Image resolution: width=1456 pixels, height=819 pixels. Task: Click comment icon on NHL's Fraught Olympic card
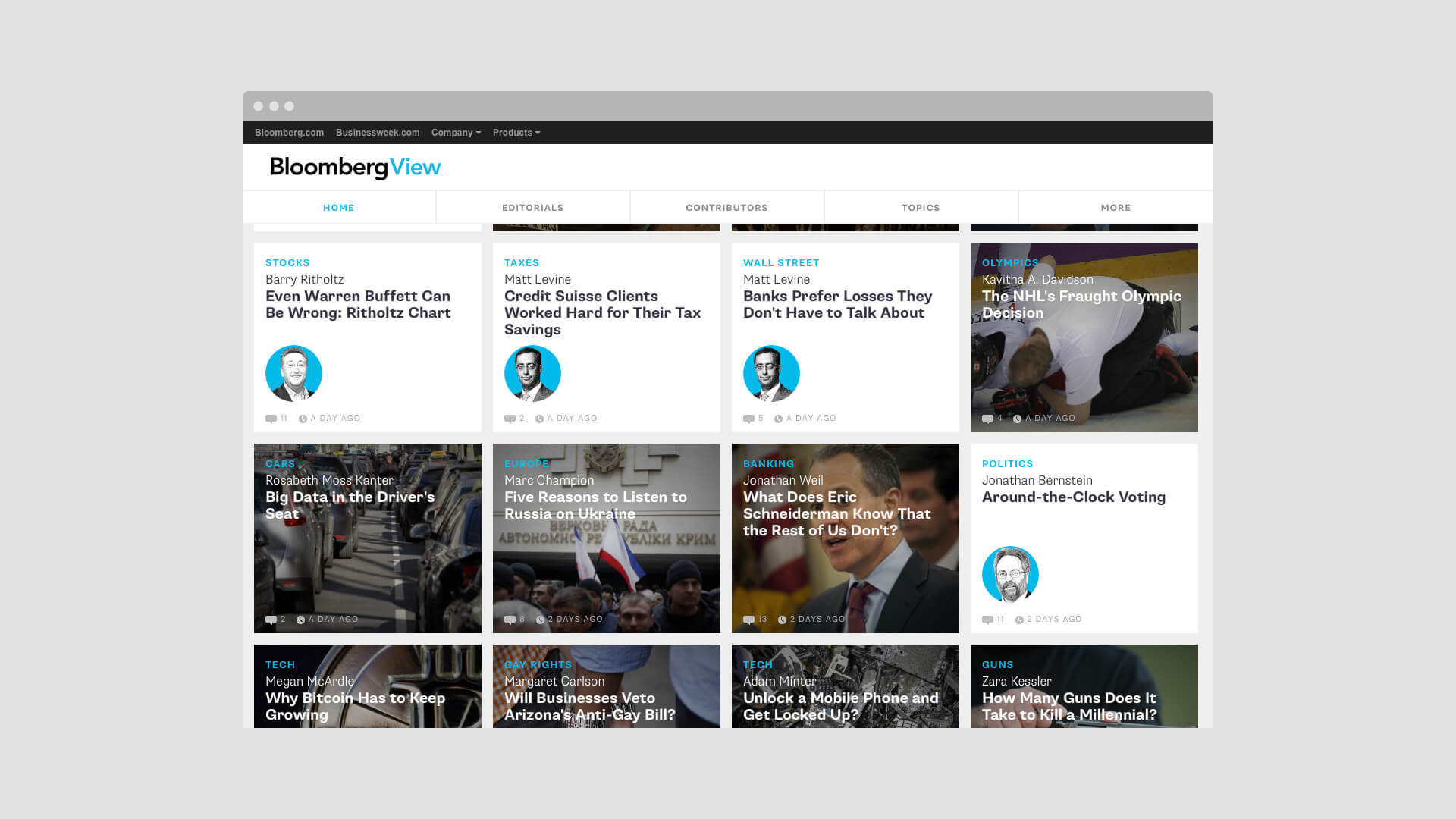[987, 419]
